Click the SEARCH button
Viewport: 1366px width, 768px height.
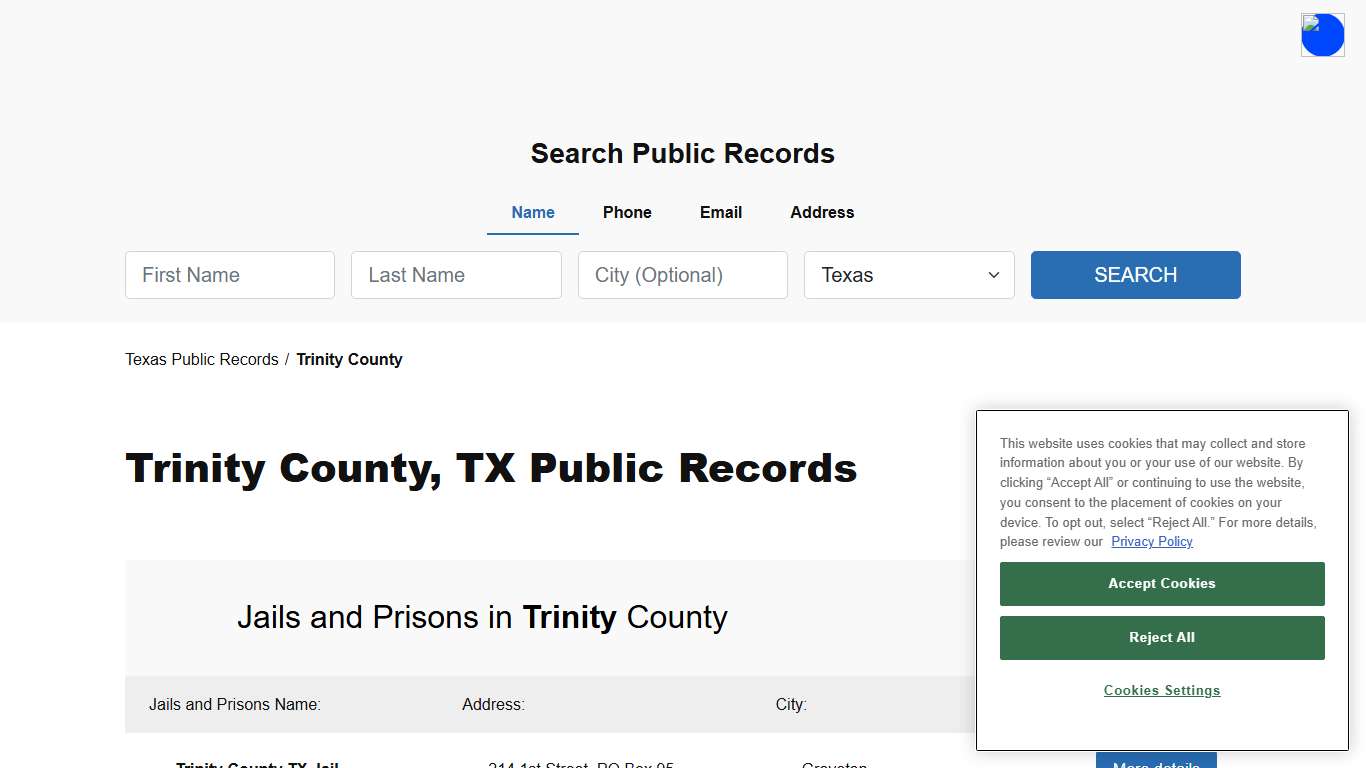click(1135, 275)
